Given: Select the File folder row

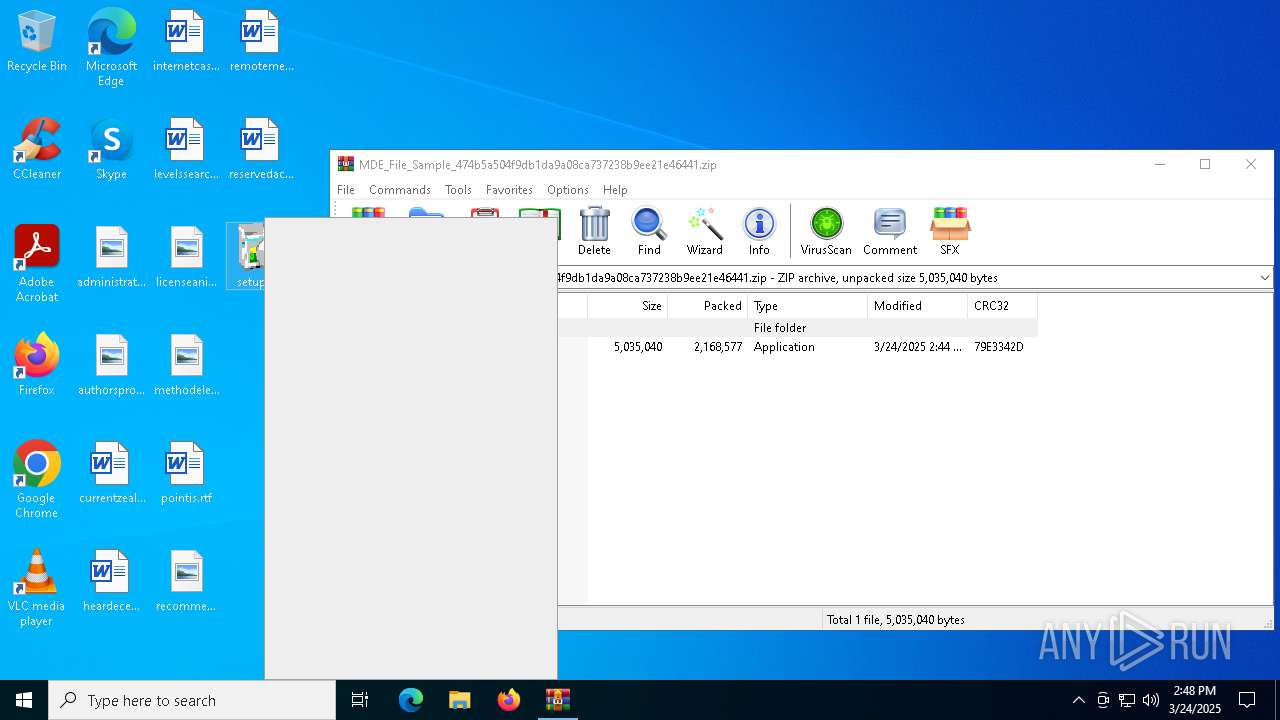Looking at the screenshot, I should 797,328.
